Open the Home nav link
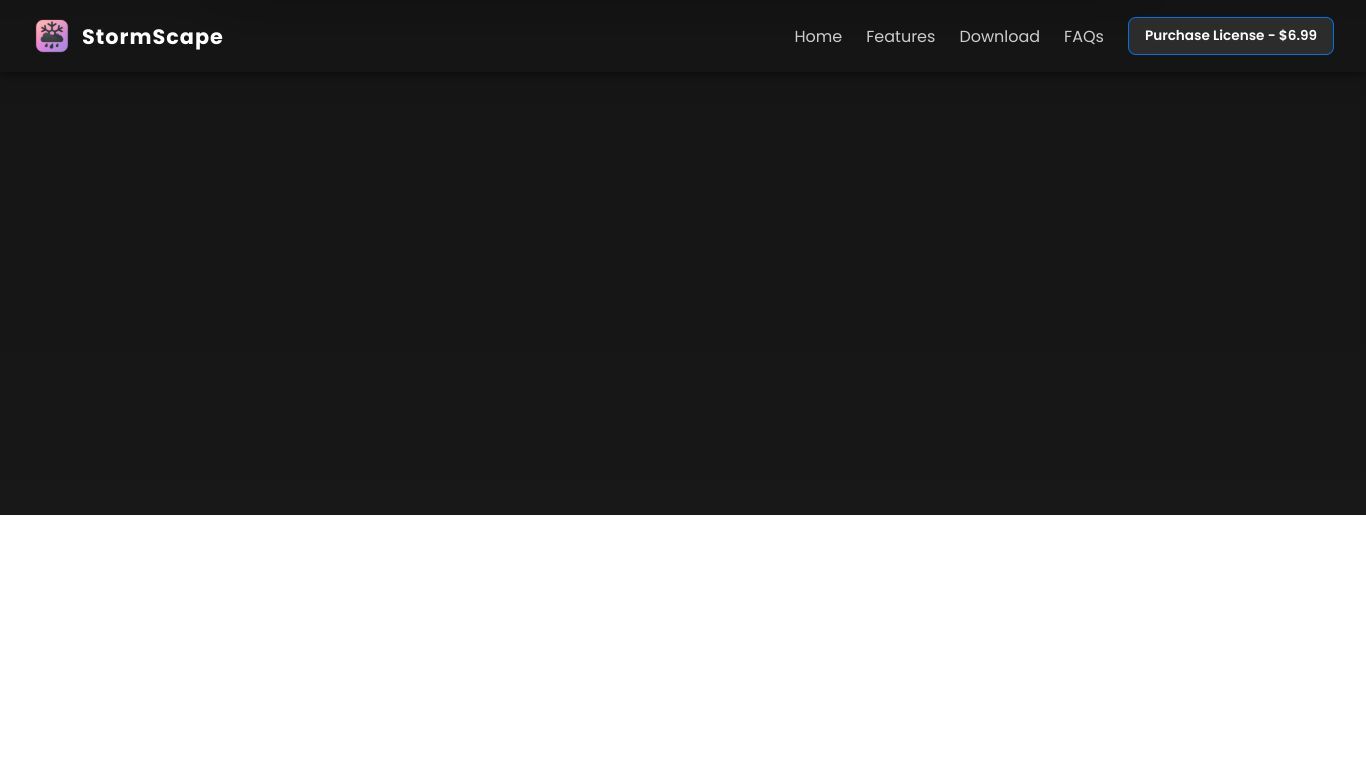 818,36
